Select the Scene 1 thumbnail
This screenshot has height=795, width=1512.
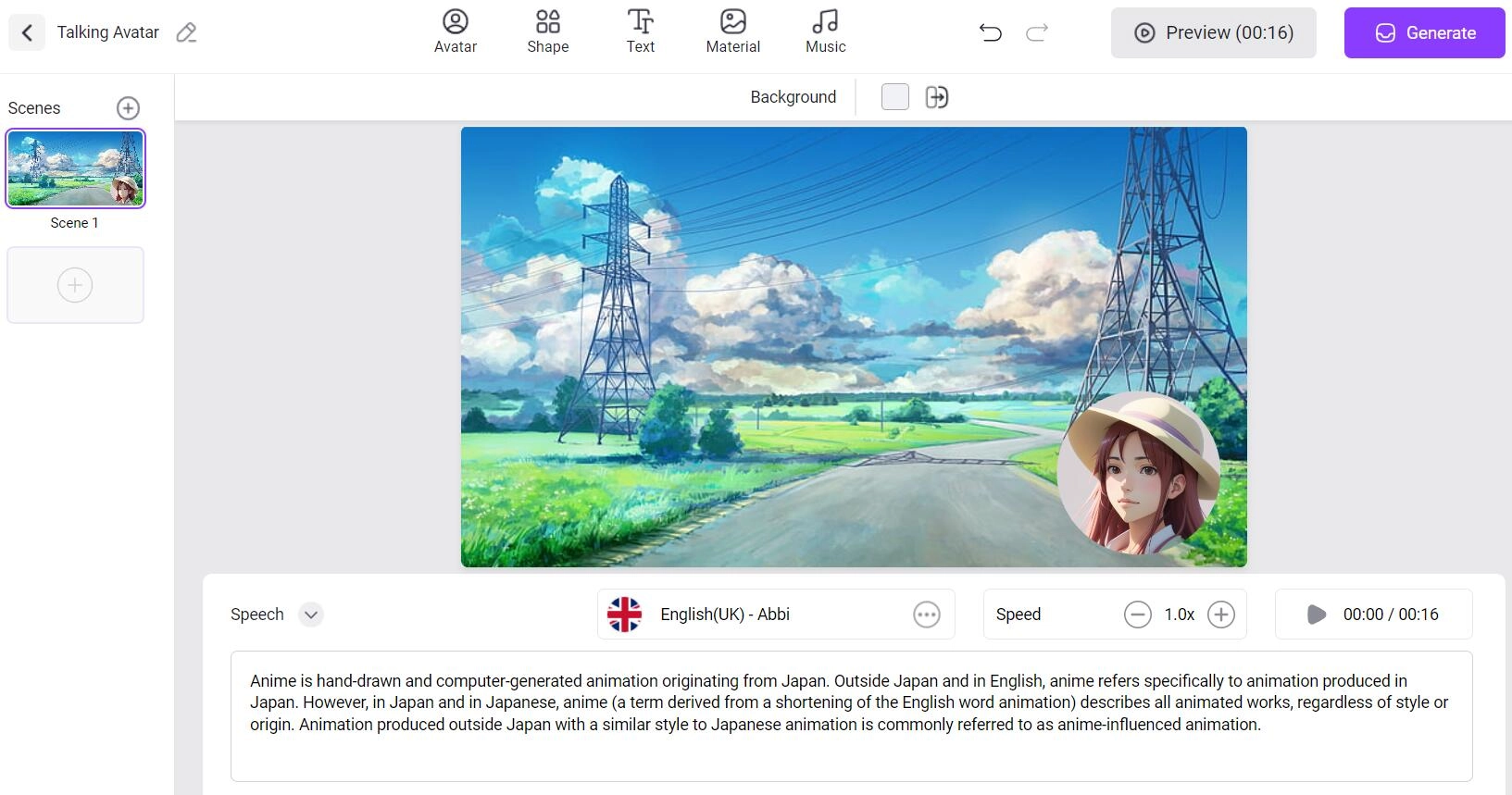coord(76,168)
